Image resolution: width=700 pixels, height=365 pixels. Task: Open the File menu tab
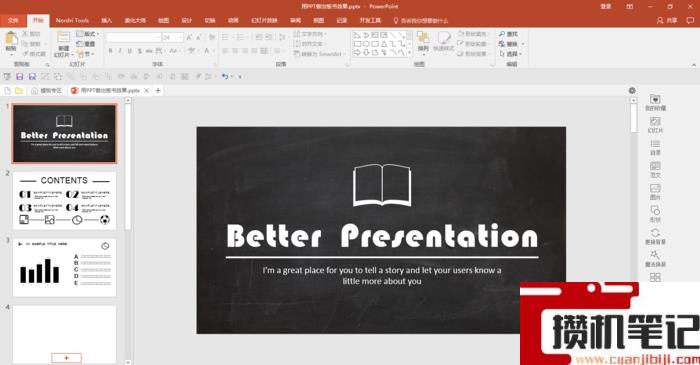coord(13,21)
